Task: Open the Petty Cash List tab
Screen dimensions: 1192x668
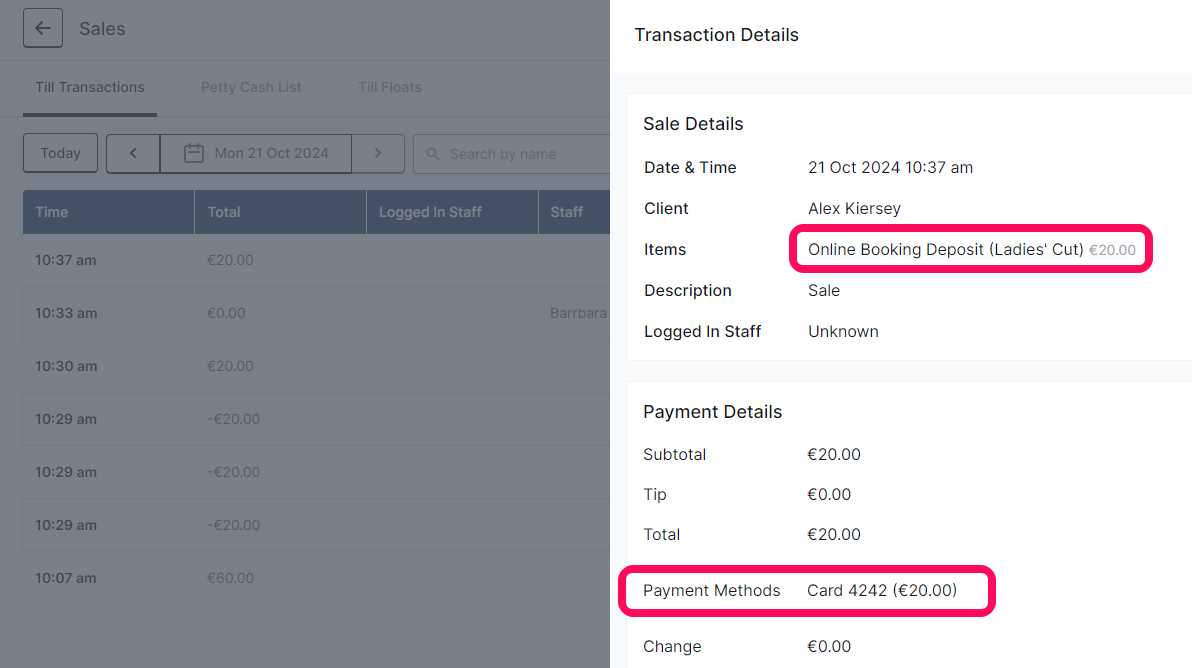Action: (x=251, y=87)
